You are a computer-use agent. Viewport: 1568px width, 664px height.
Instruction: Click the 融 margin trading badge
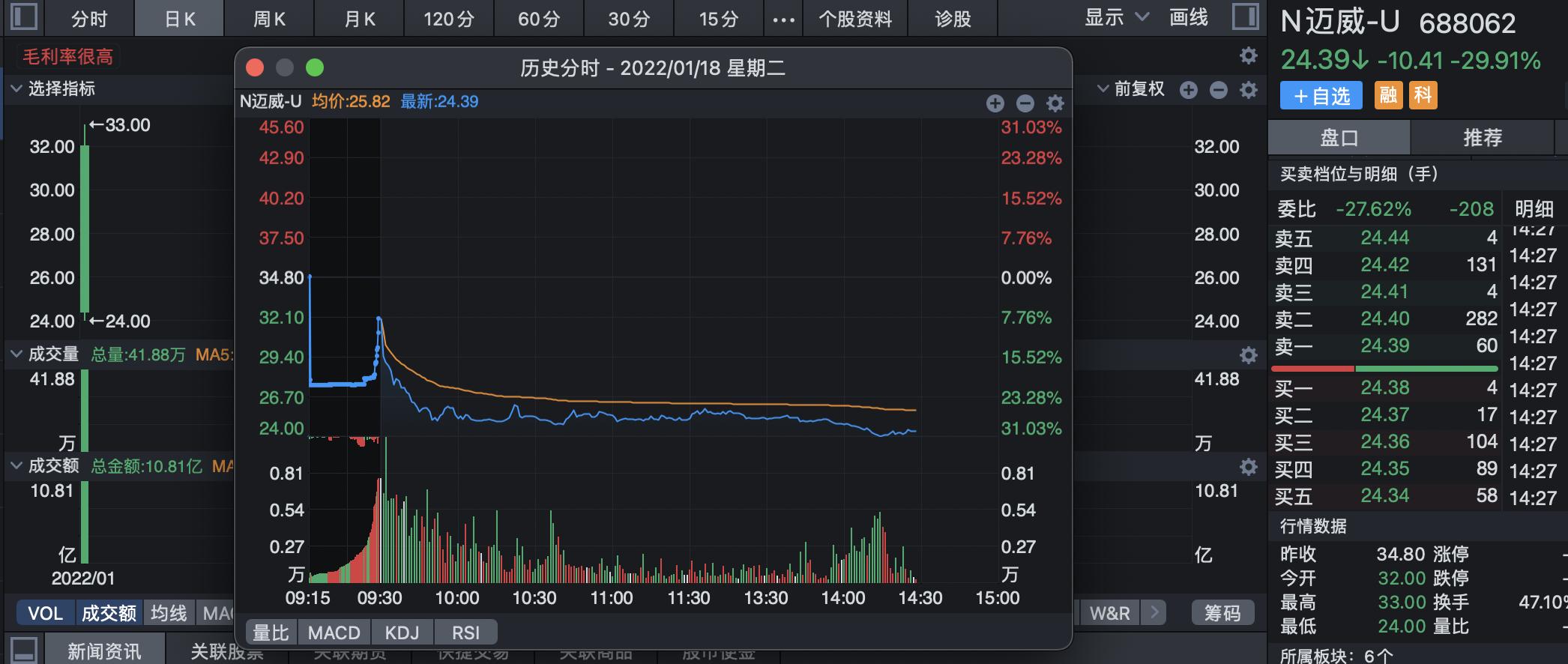click(x=1388, y=95)
